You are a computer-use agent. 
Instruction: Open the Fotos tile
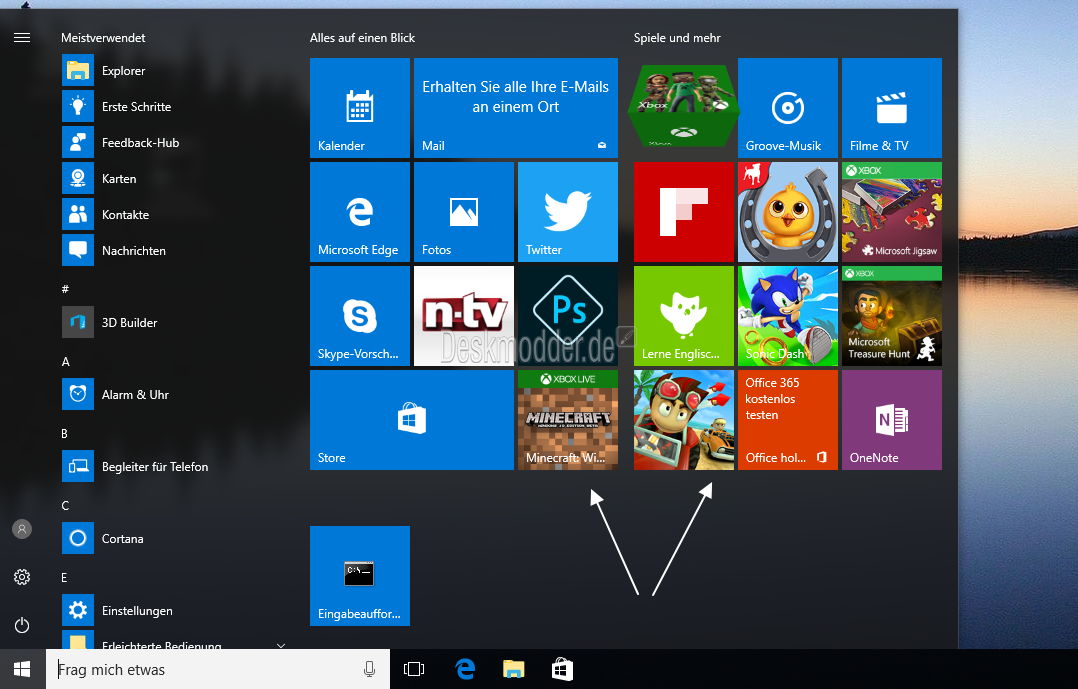(463, 212)
